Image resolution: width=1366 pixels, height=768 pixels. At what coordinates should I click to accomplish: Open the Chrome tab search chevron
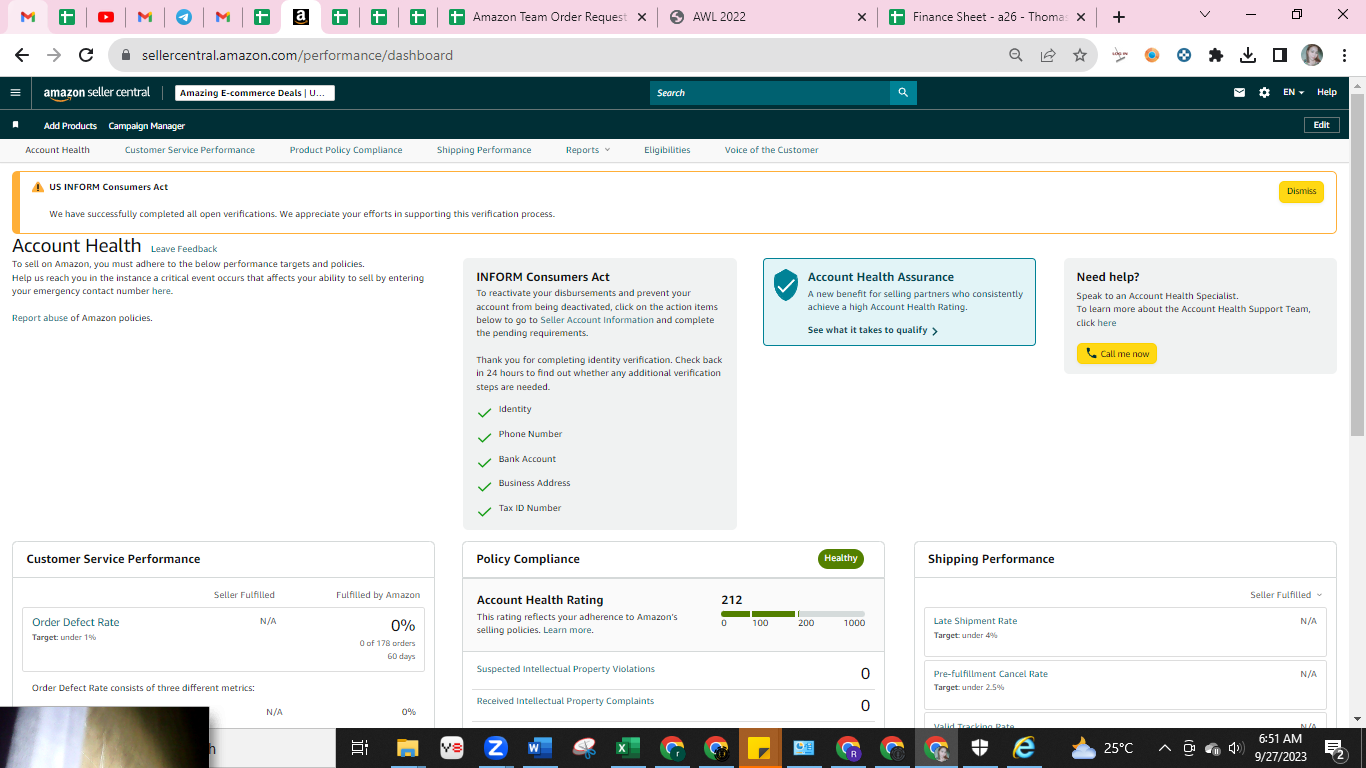pos(1204,15)
